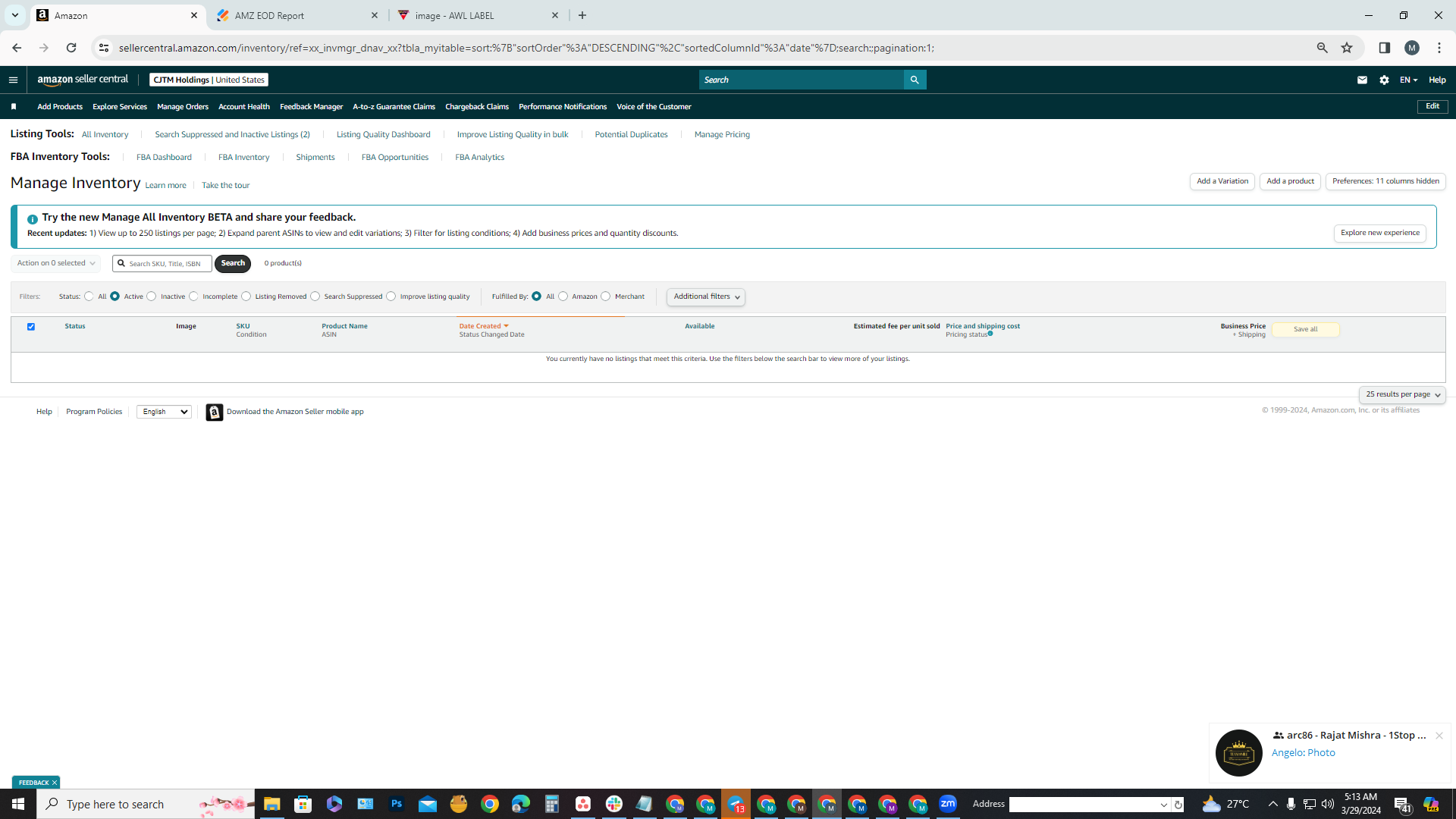Screen dimensions: 1456x819
Task: Bookmark this page with the star icon
Action: click(x=1347, y=48)
